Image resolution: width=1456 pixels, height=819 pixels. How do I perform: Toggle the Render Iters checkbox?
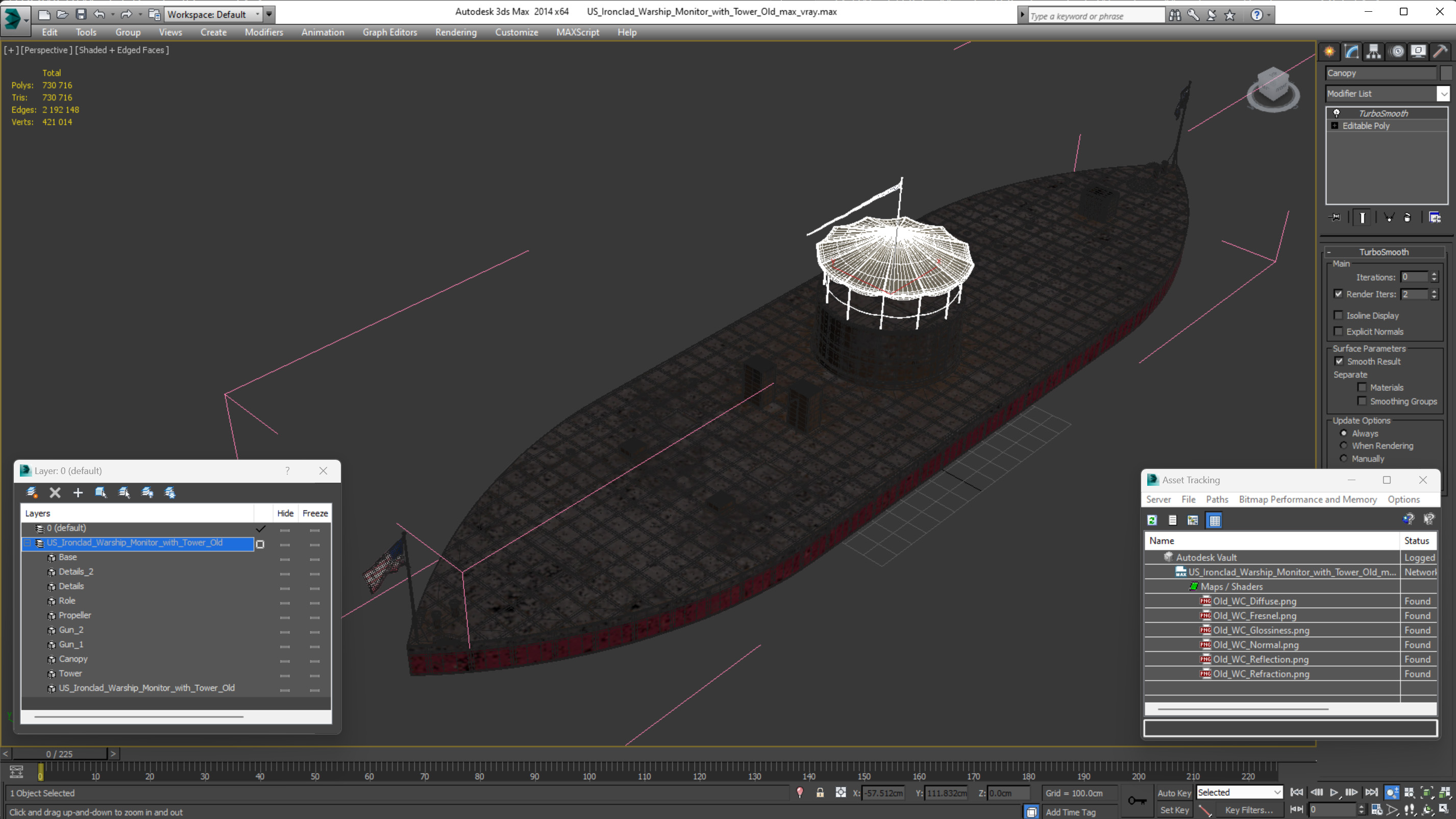pos(1339,294)
